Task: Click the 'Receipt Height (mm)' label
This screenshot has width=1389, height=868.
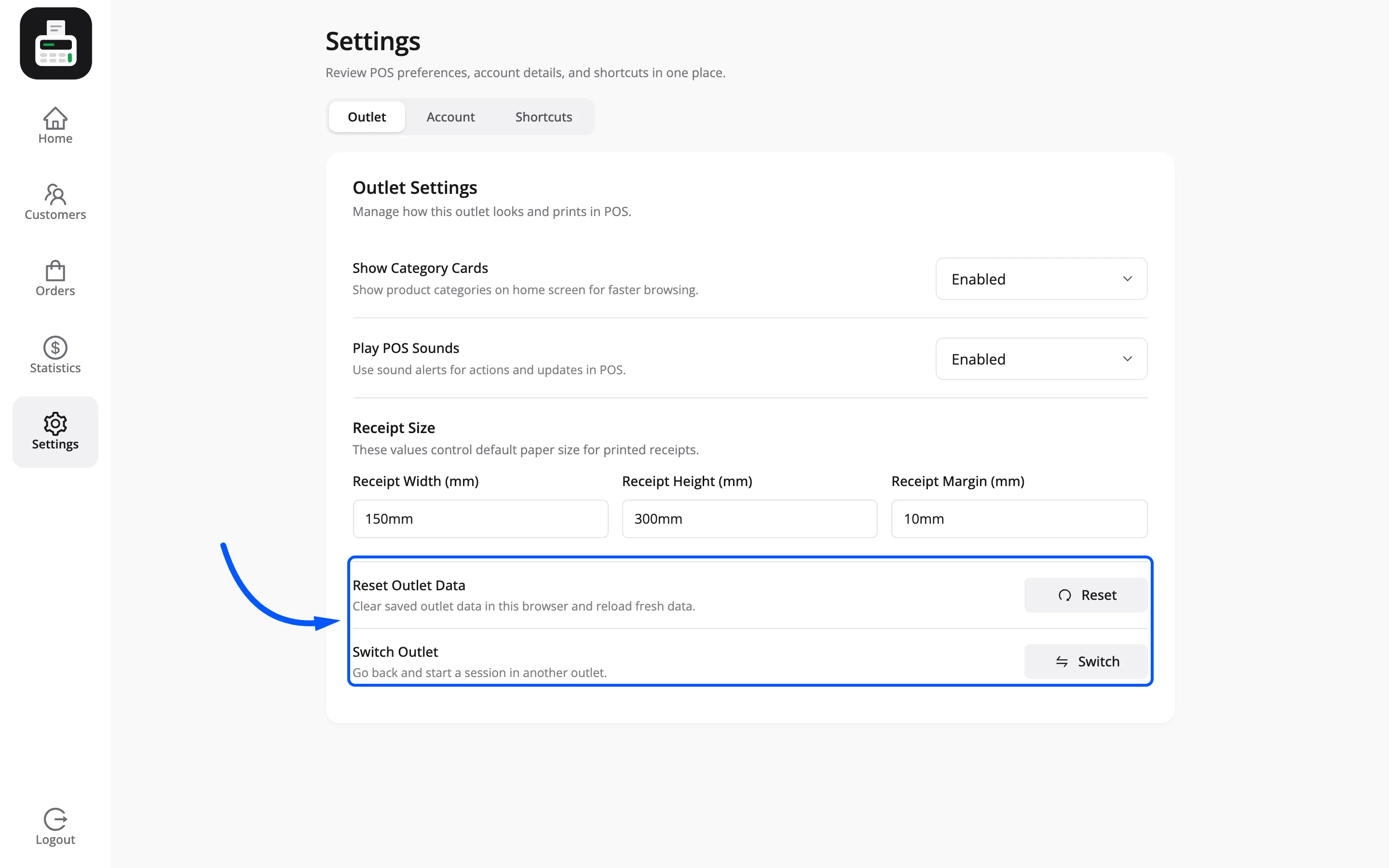Action: click(x=687, y=481)
